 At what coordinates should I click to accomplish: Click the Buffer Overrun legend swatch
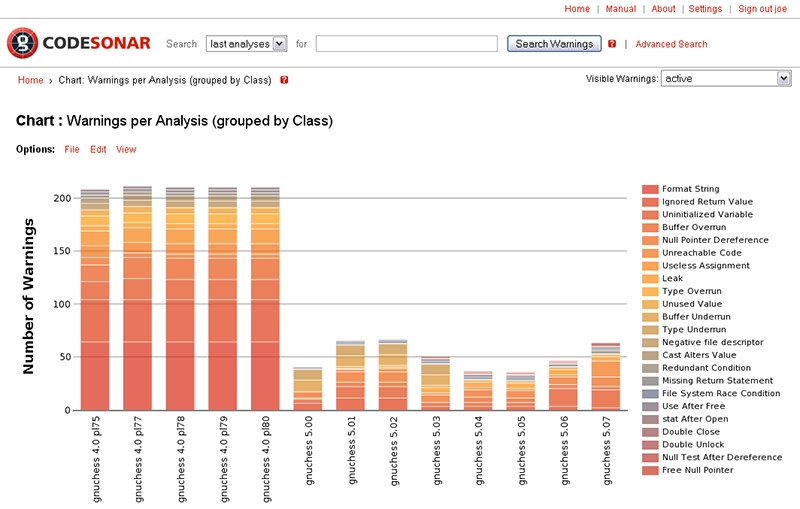point(650,227)
